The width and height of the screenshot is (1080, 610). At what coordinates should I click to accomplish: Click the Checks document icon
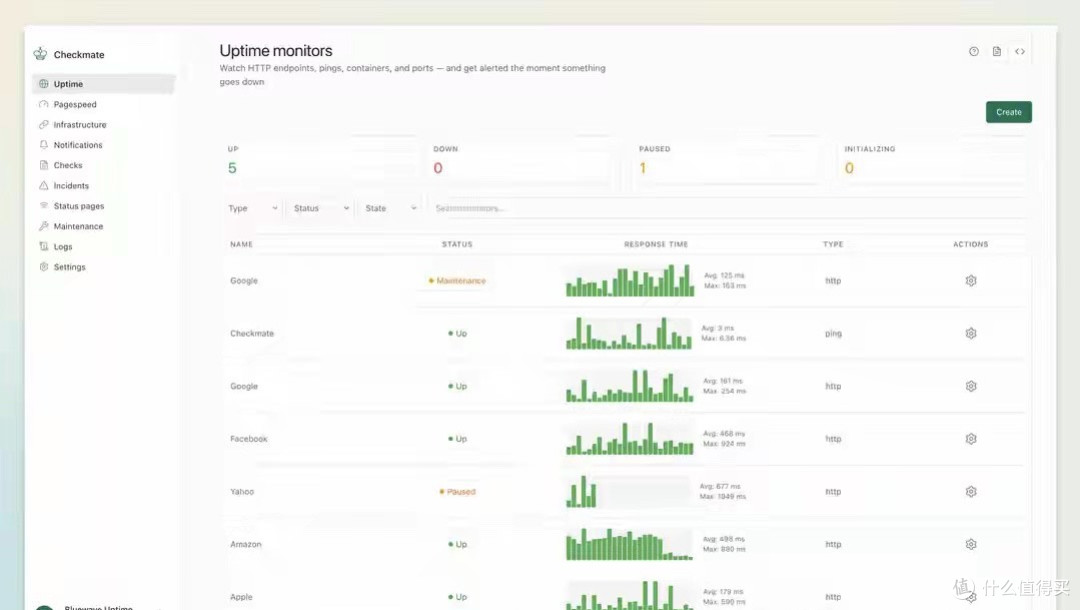43,165
